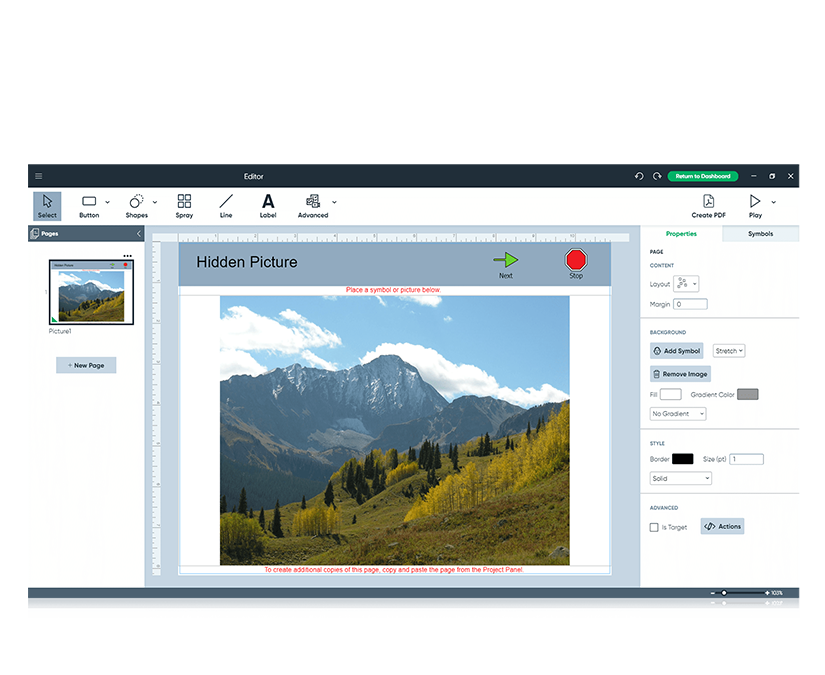Enable the Is Target checkbox
The image size is (825, 675).
[652, 527]
